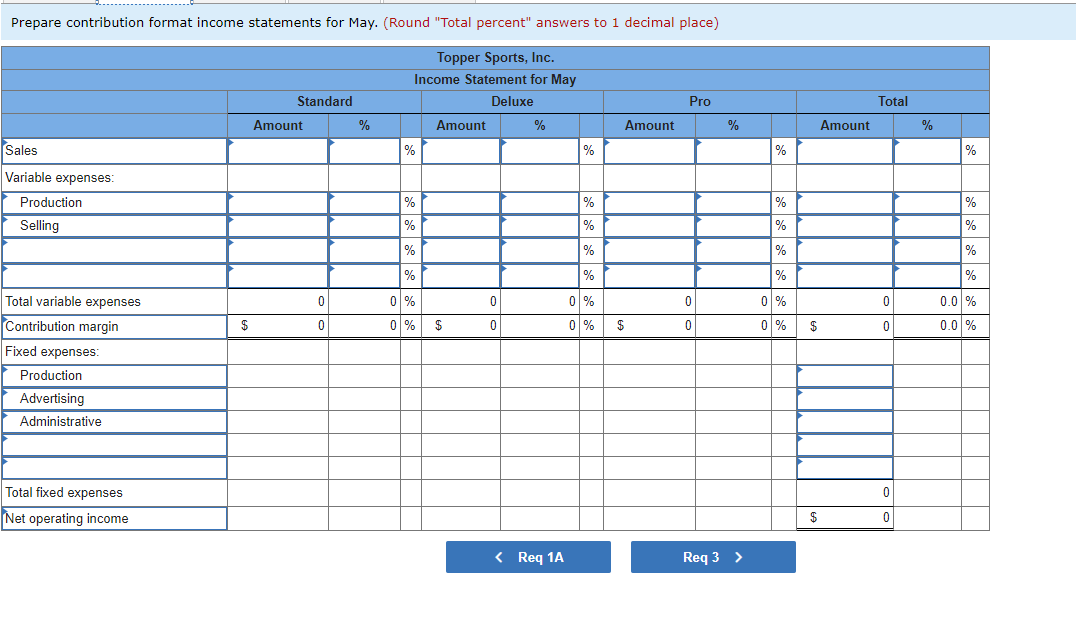Click Deluxe amount in second blank variable row

tap(461, 276)
